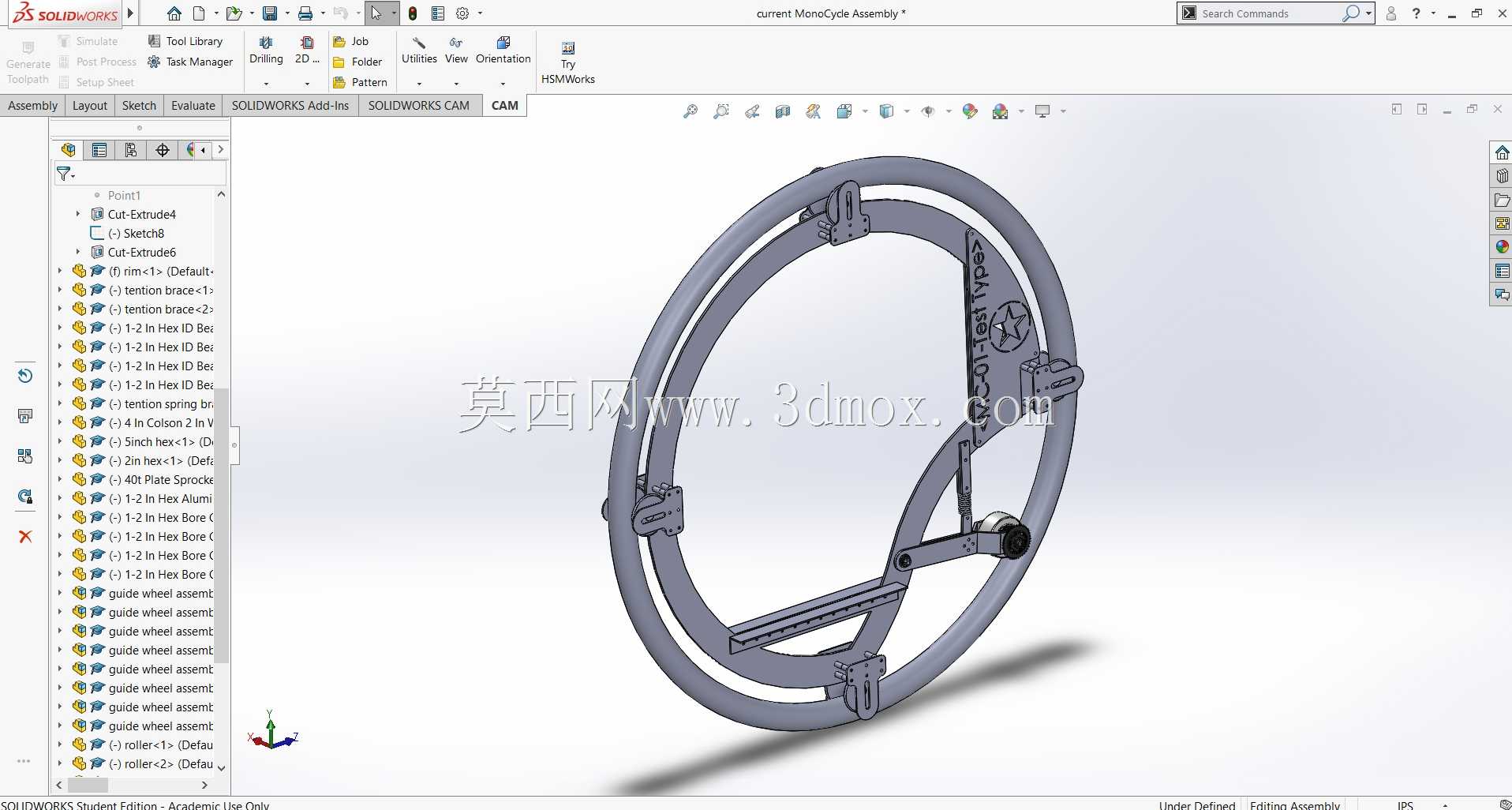This screenshot has width=1512, height=810.
Task: Open the 2D milling tool
Action: pos(307,50)
